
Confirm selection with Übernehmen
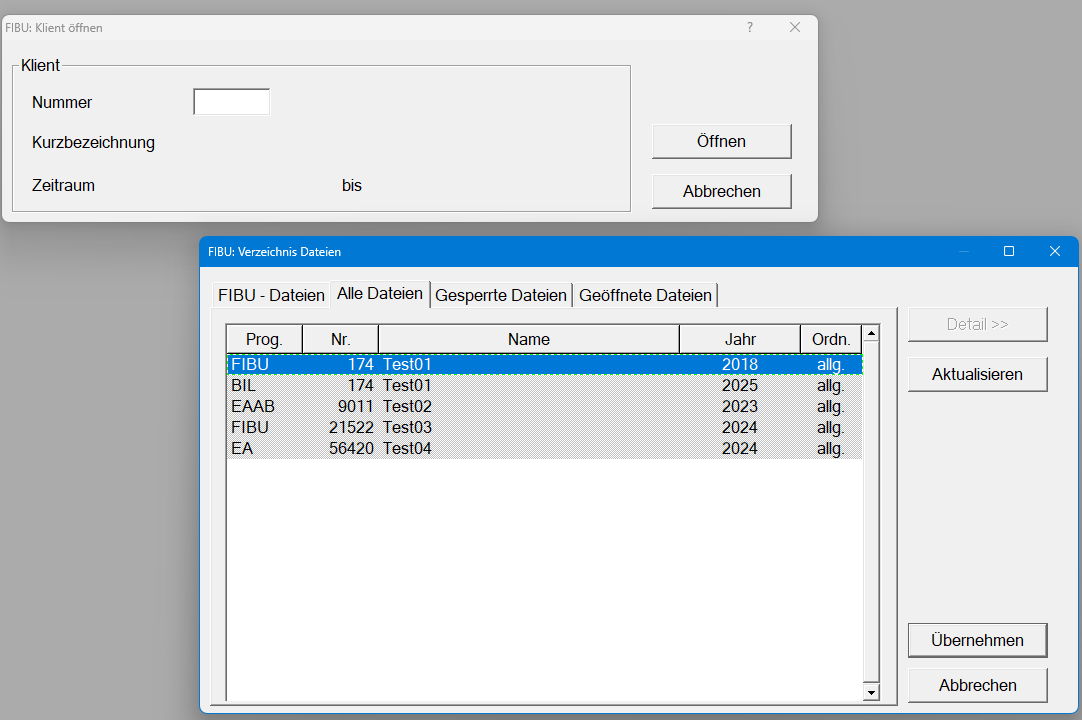[x=977, y=640]
